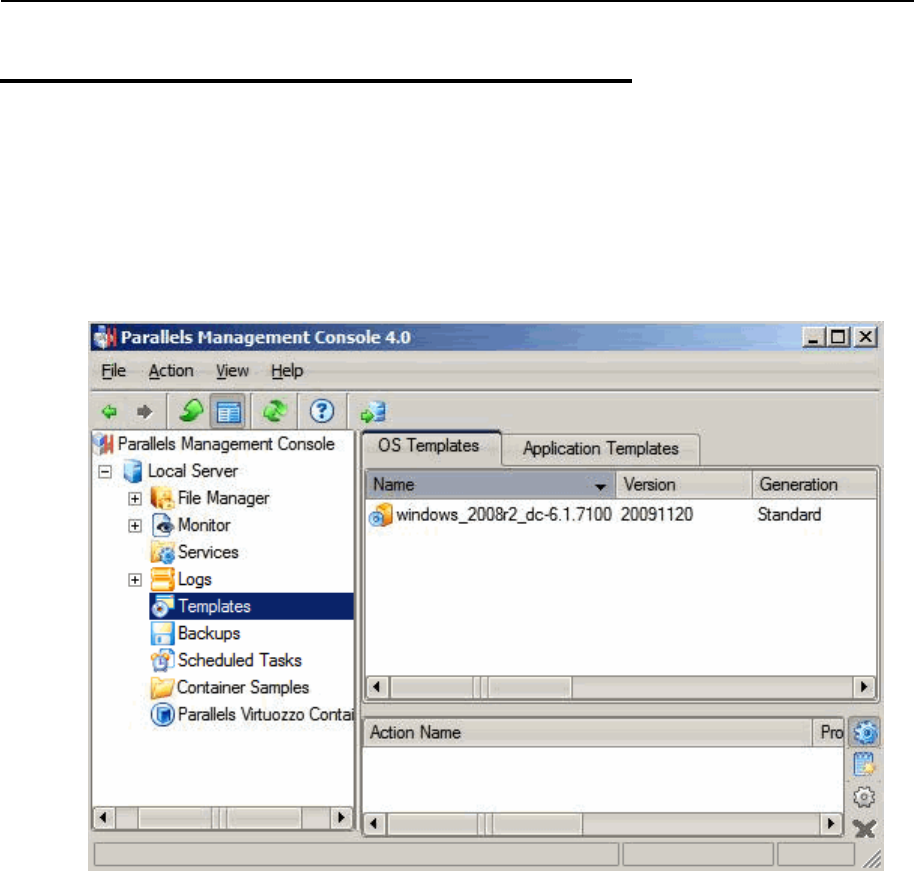914x871 pixels.
Task: Click actions pane scrollbar left arrow
Action: 374,824
